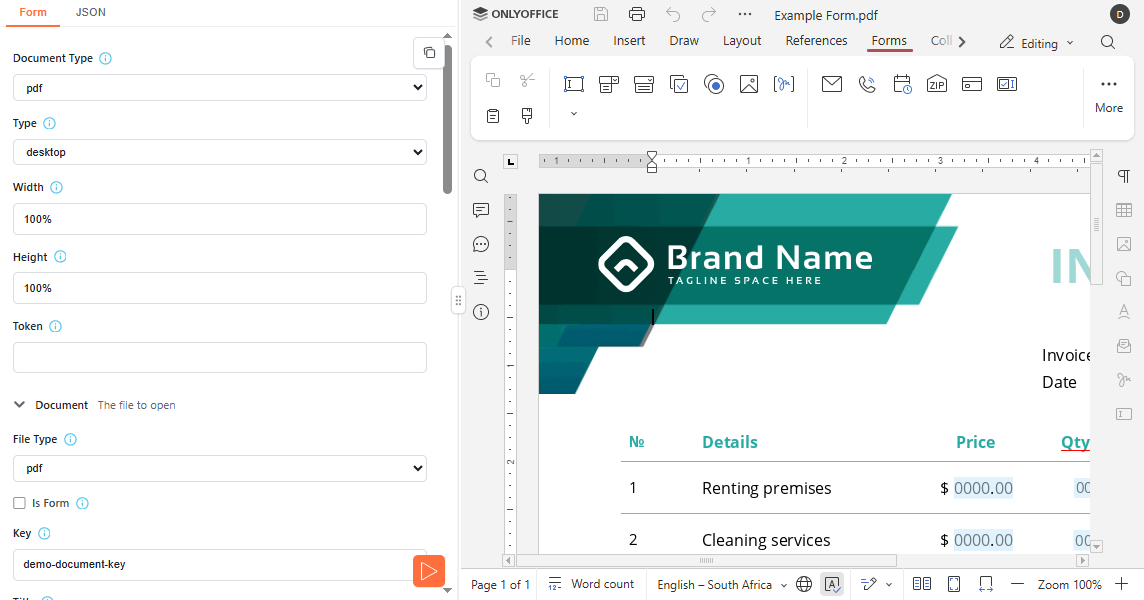Open the English – South Africa language dropdown
1144x600 pixels.
pyautogui.click(x=721, y=584)
